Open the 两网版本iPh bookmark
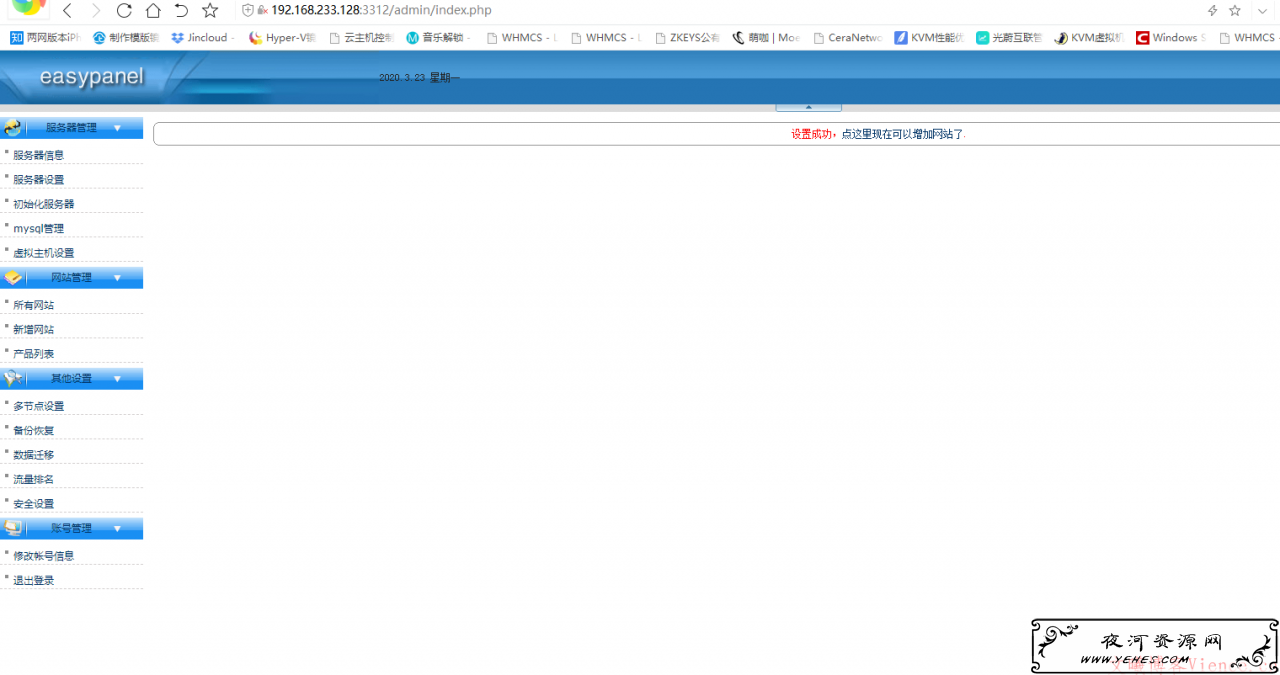 [x=45, y=38]
